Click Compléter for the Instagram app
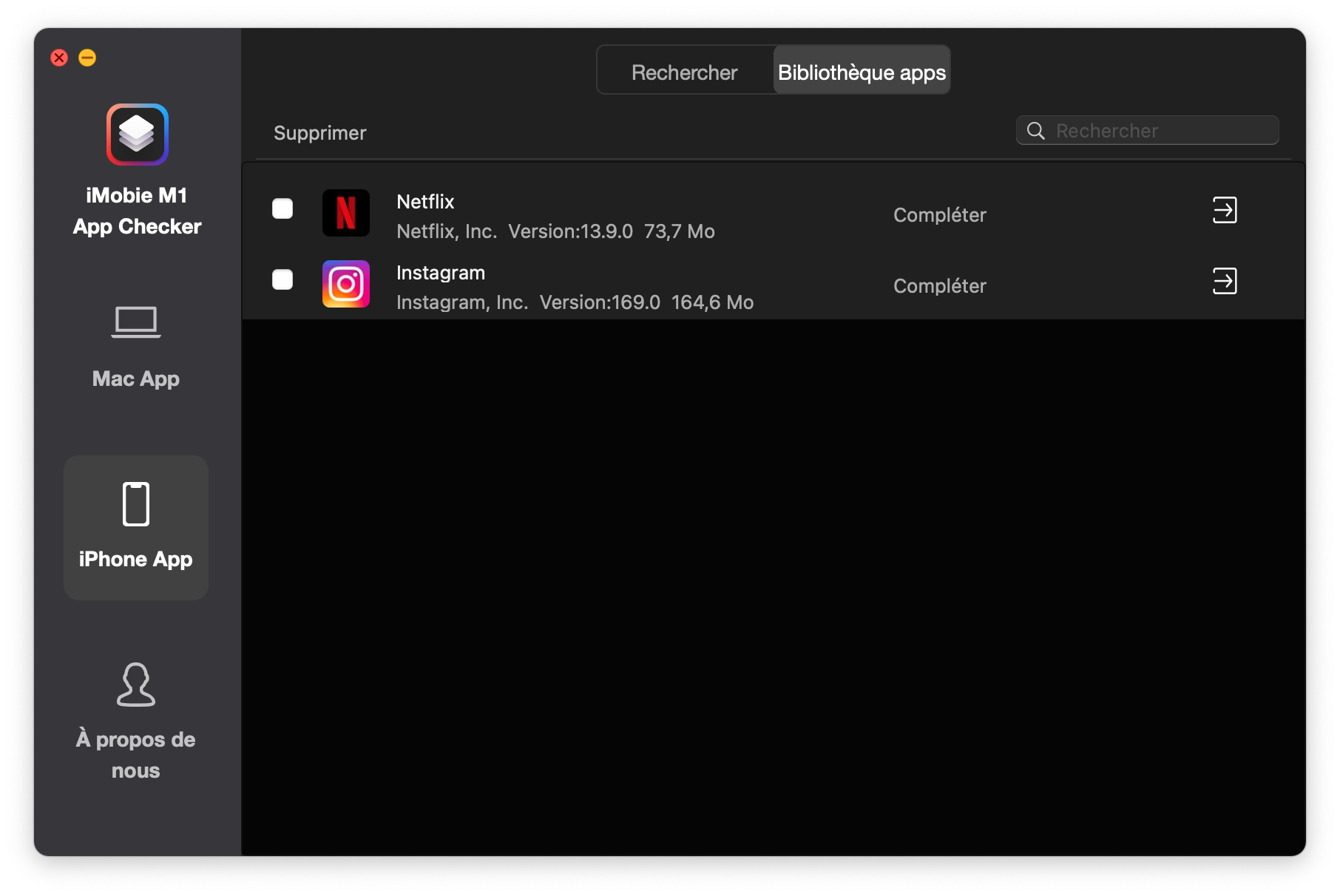 click(939, 286)
